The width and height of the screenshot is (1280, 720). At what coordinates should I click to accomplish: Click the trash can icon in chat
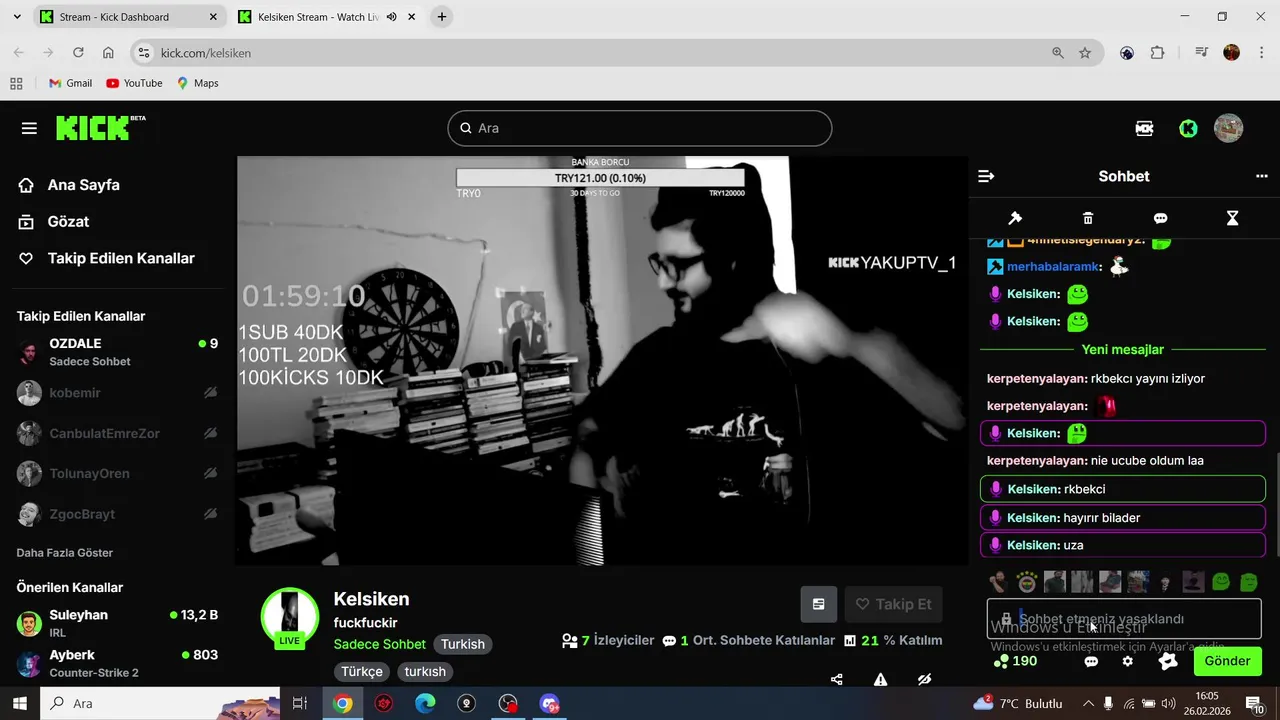click(1088, 218)
